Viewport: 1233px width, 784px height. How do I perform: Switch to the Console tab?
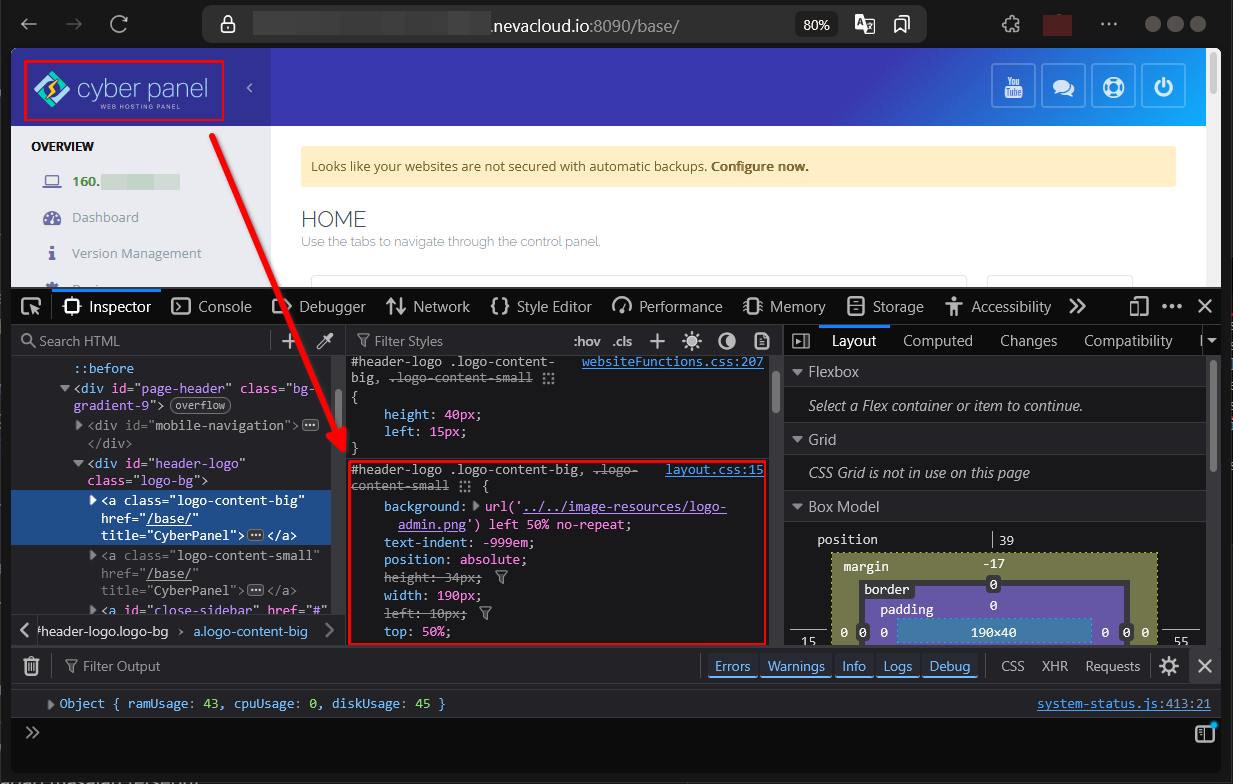pyautogui.click(x=211, y=306)
